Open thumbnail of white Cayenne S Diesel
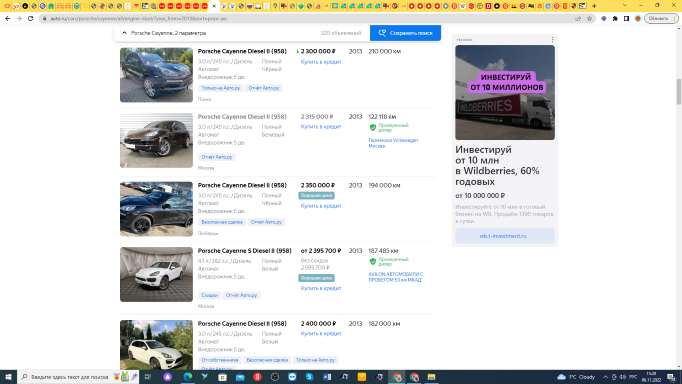Viewport: 682px width, 384px height. click(x=156, y=274)
